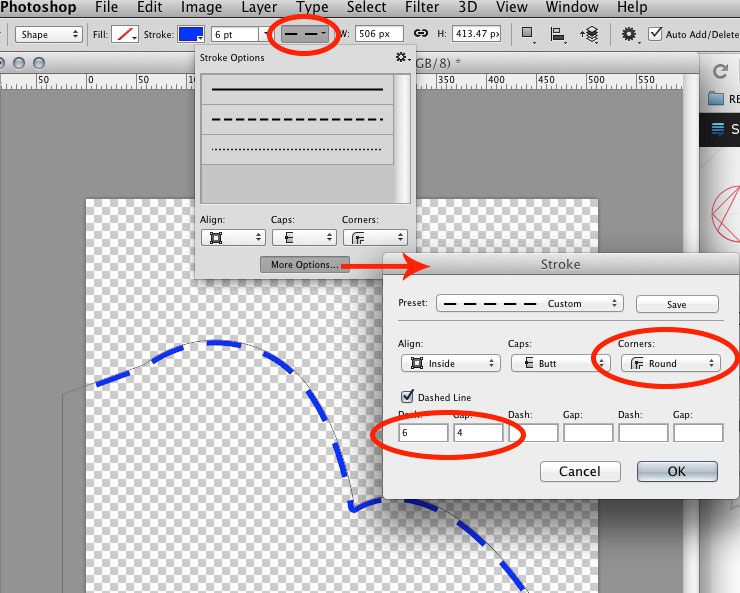This screenshot has width=740, height=593.
Task: Open the Layer menu
Action: [x=259, y=7]
